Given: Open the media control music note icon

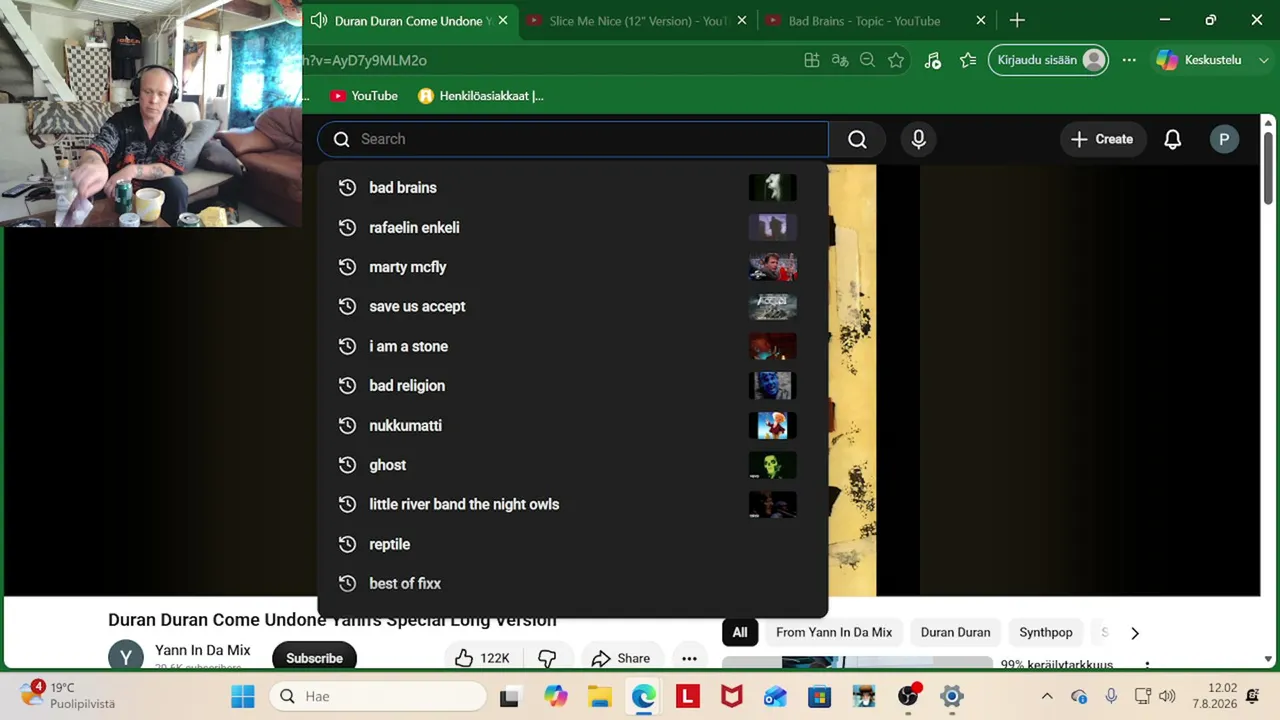Looking at the screenshot, I should [932, 60].
